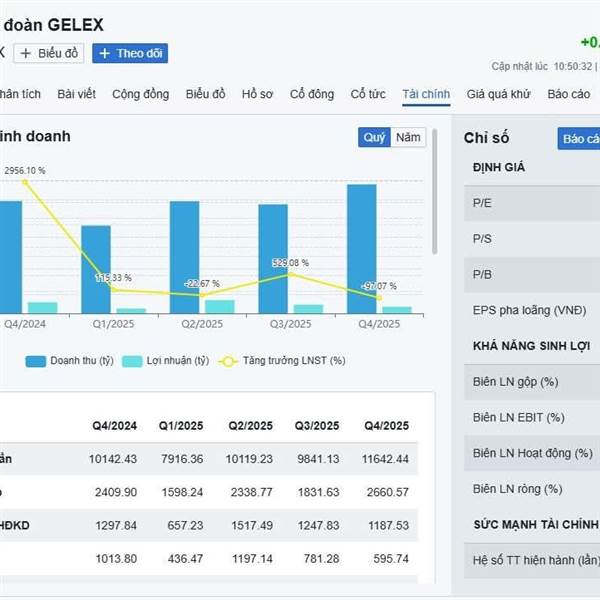
Task: Click the Q1/2025 revenue bar
Action: tap(96, 269)
